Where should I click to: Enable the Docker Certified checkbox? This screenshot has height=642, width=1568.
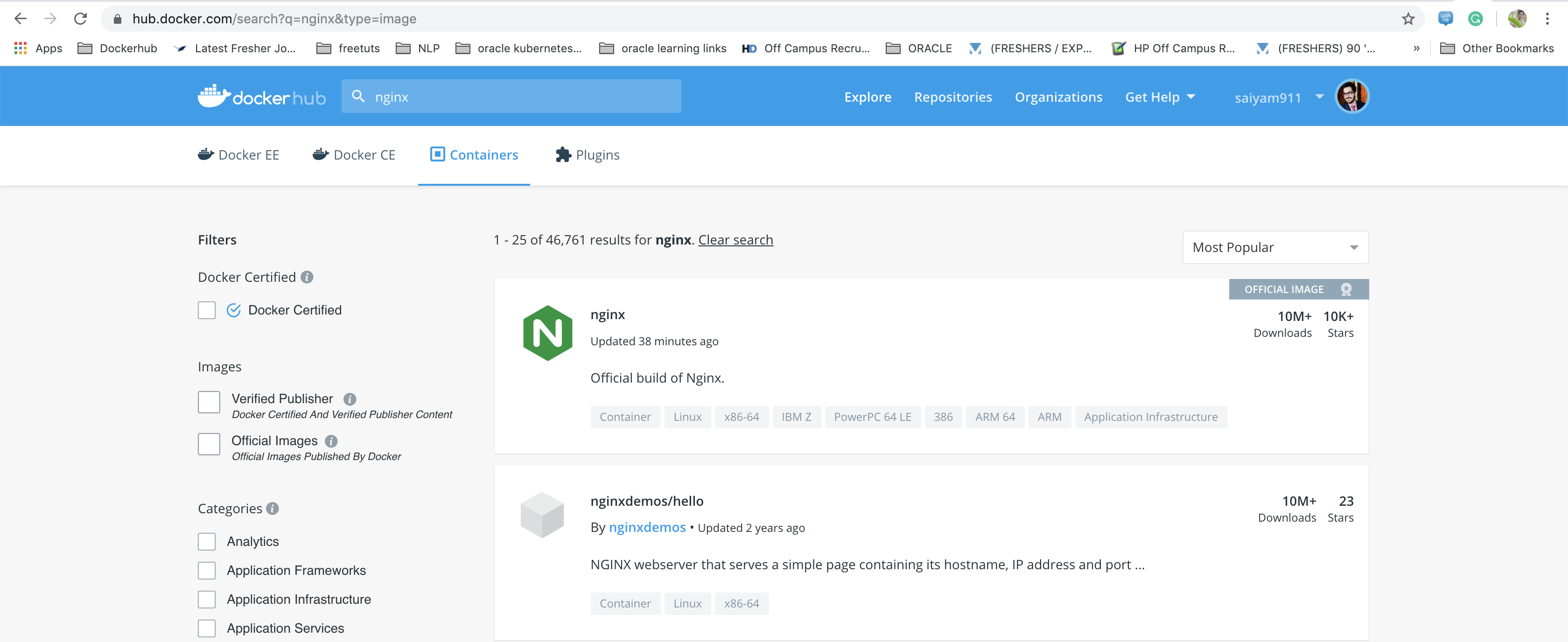pyautogui.click(x=207, y=310)
